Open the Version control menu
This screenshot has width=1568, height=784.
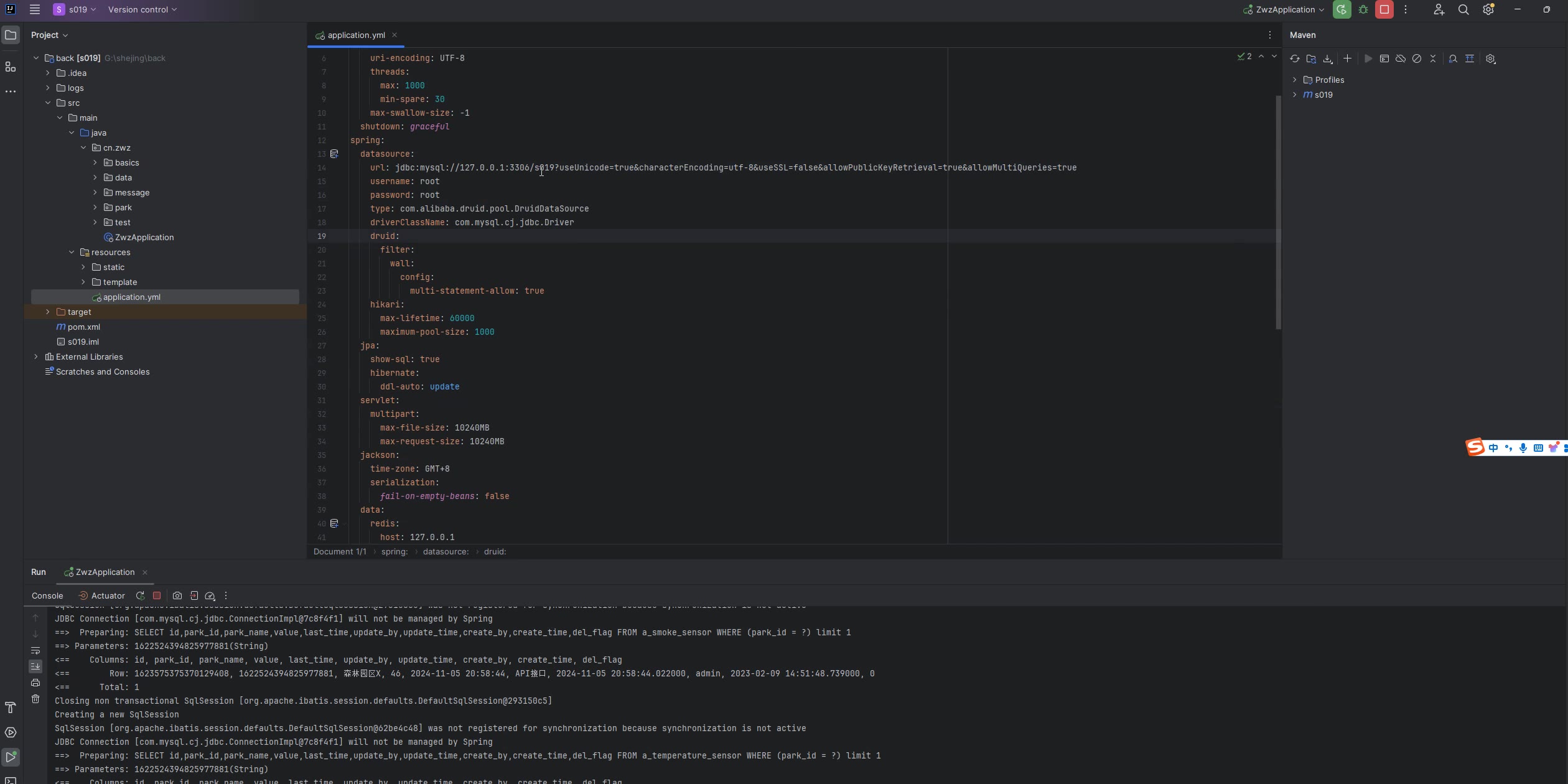pyautogui.click(x=142, y=9)
